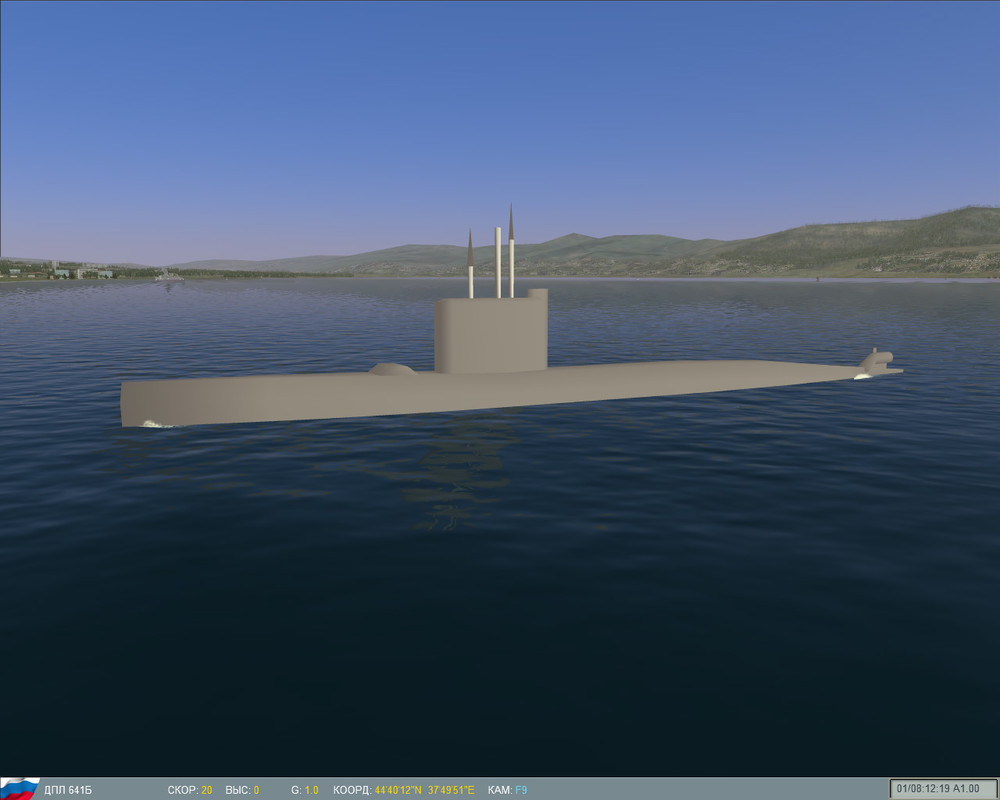Select the mission clock showing 01/08:12:19
Viewport: 1000px width, 800px height.
click(925, 788)
